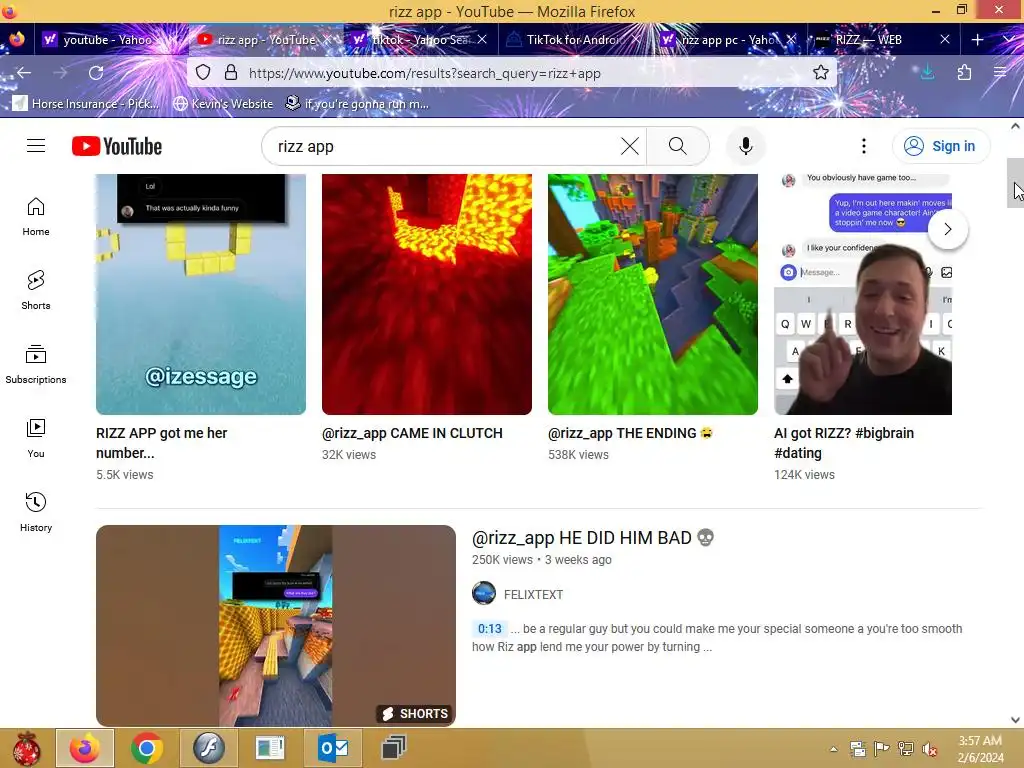This screenshot has width=1024, height=768.
Task: Open the 'RIZZ APP got me her number...' title
Action: pos(161,443)
